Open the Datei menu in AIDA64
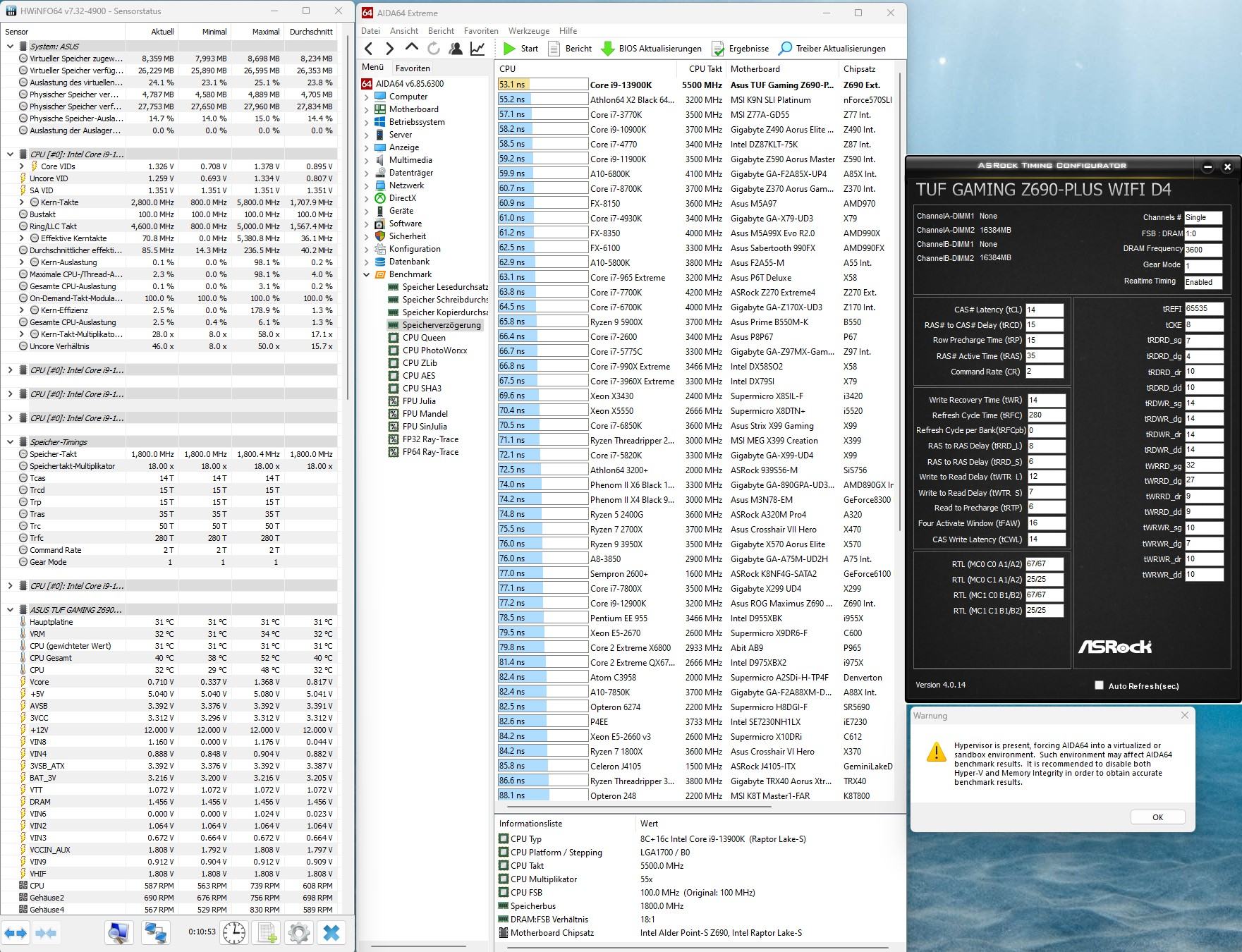The height and width of the screenshot is (952, 1242). 370,31
